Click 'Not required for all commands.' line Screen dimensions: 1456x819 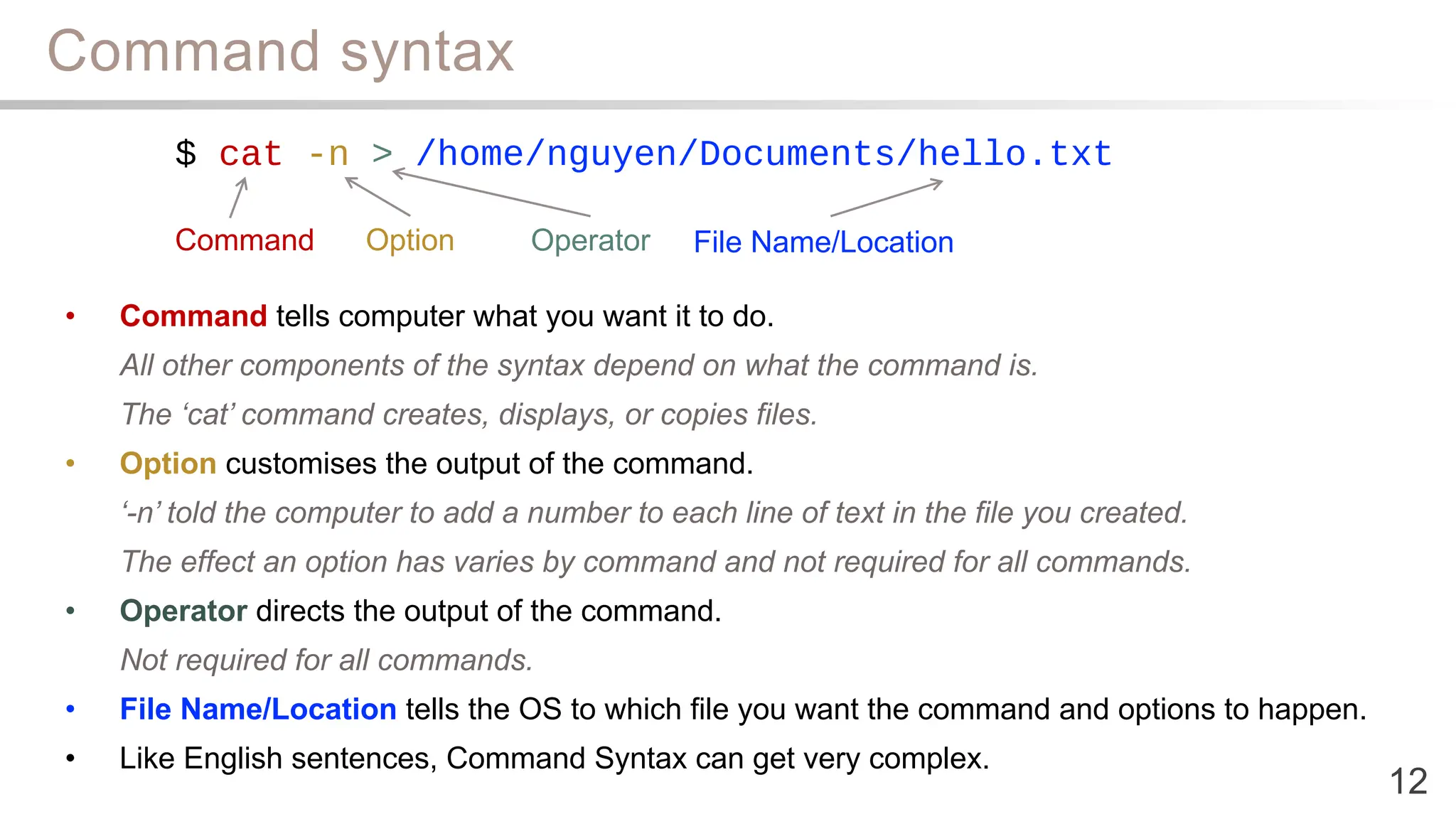[x=327, y=660]
